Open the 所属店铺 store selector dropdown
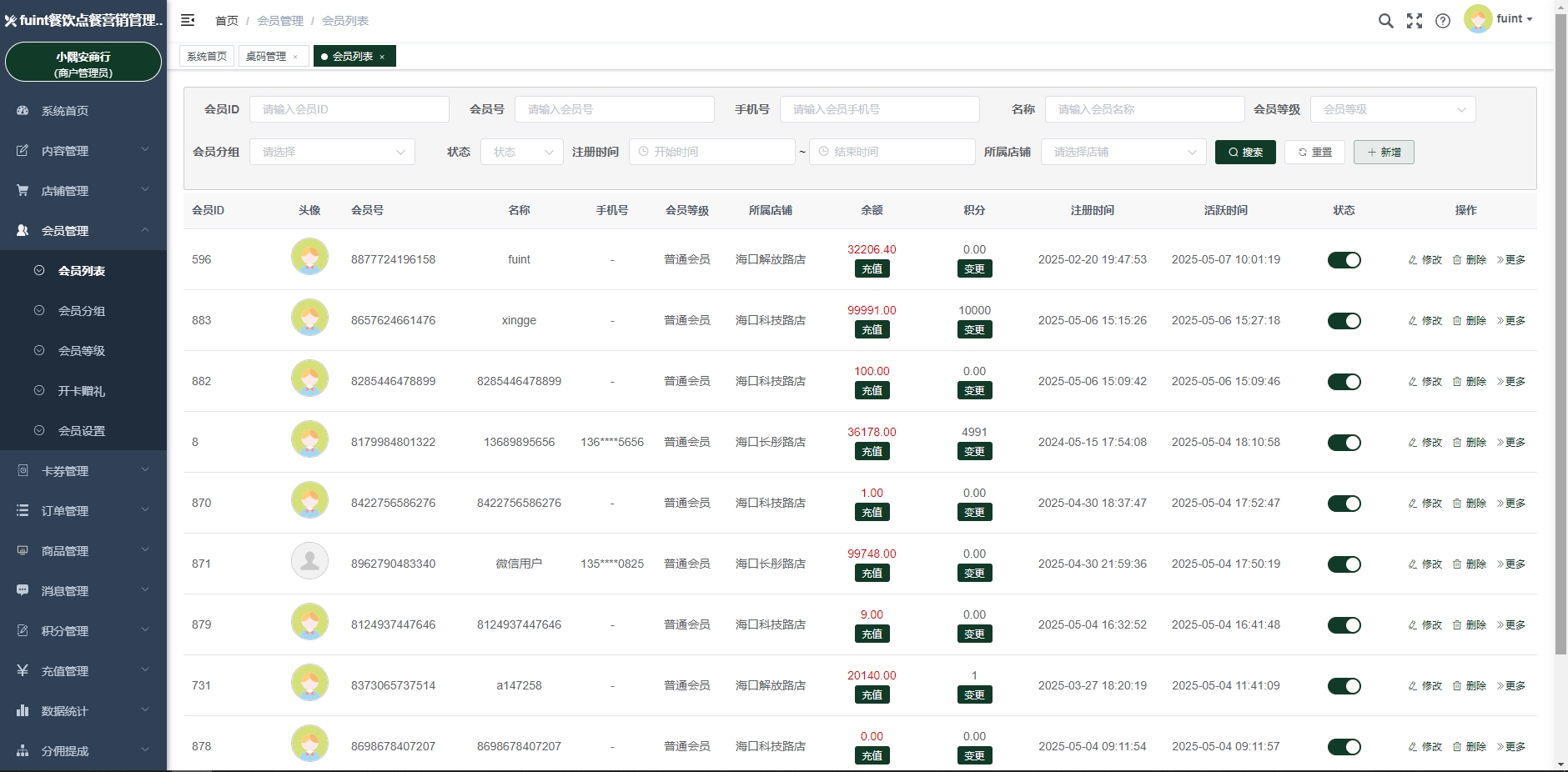This screenshot has width=1568, height=772. (1123, 152)
